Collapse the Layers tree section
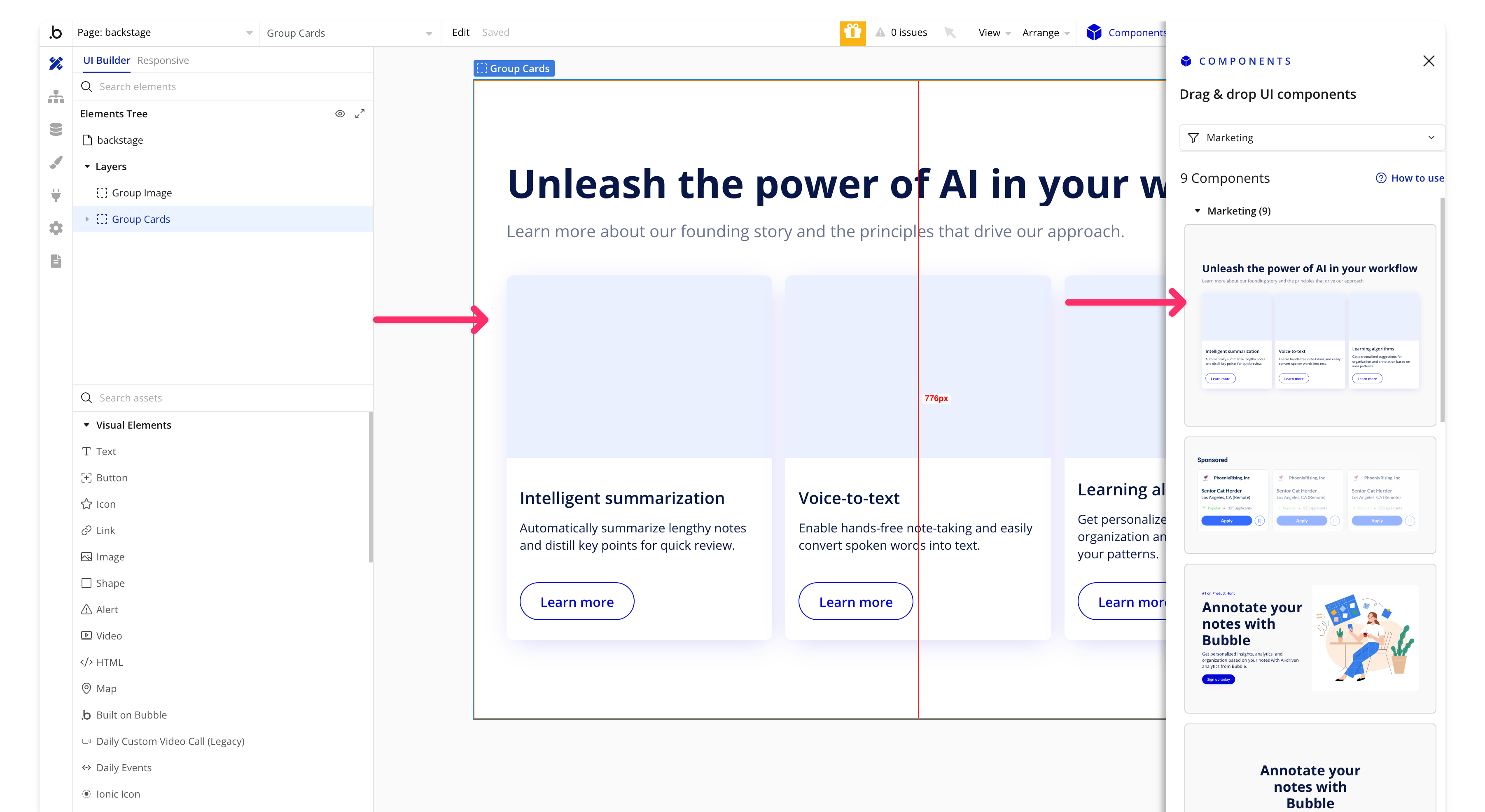Screen dimensions: 1485x812 tap(87, 166)
